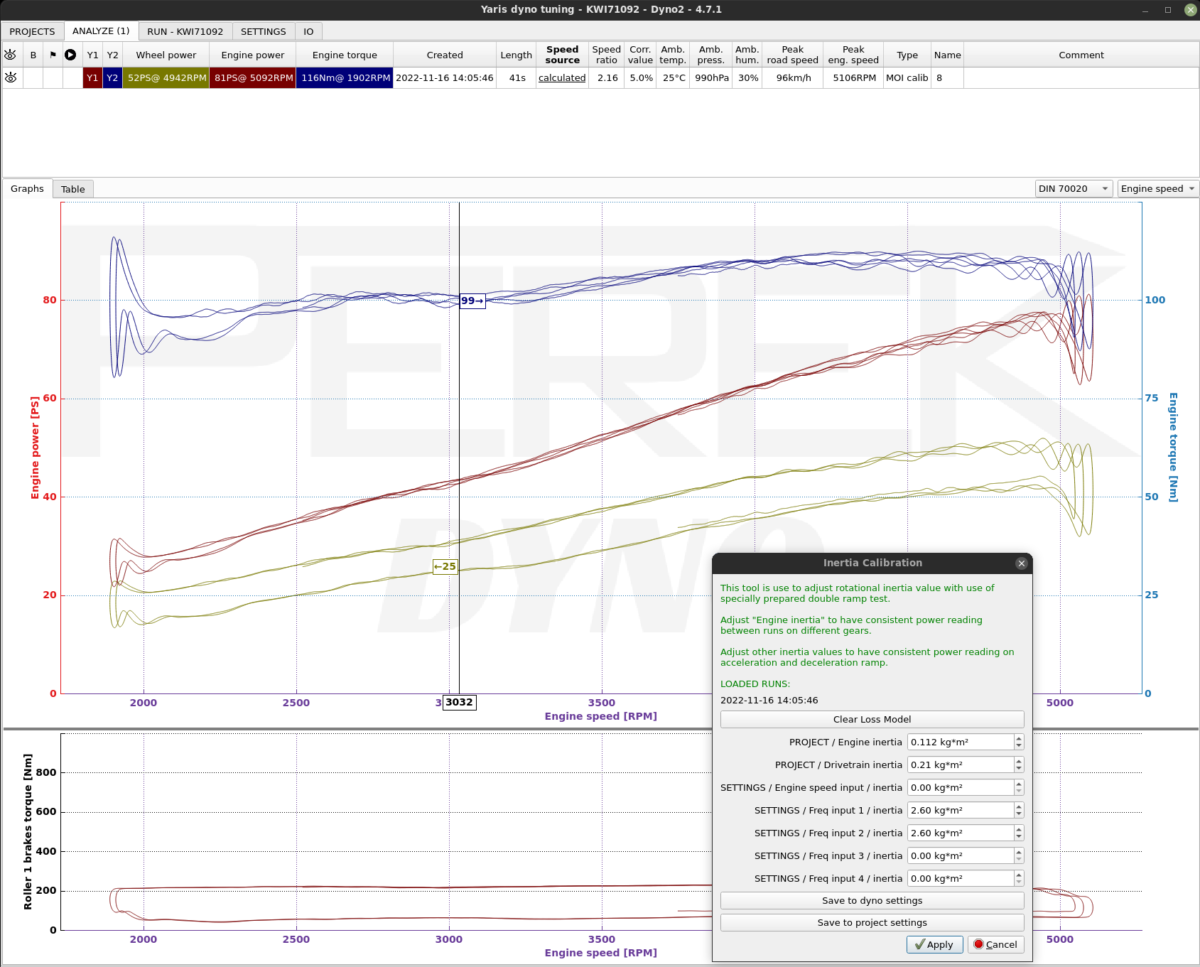
Task: Click the Y1 column header
Action: click(92, 55)
